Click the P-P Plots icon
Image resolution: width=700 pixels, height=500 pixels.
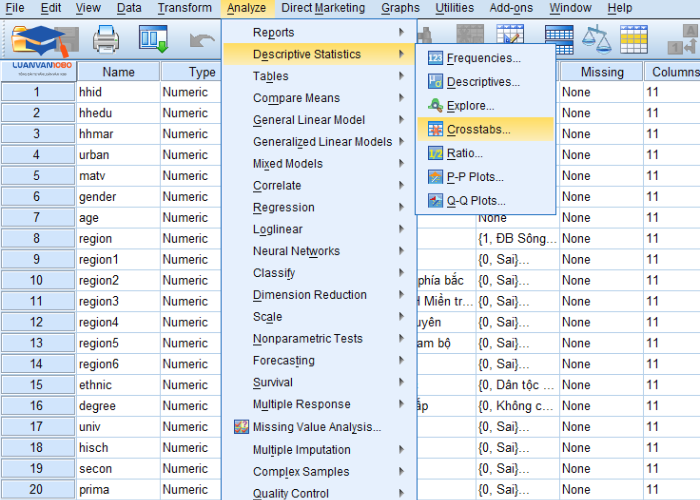point(435,177)
